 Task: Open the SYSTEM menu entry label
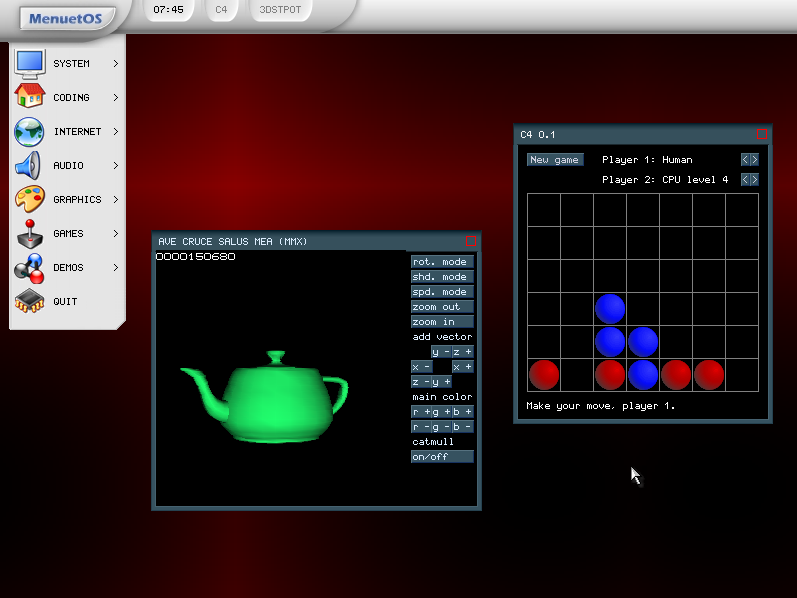pyautogui.click(x=71, y=64)
